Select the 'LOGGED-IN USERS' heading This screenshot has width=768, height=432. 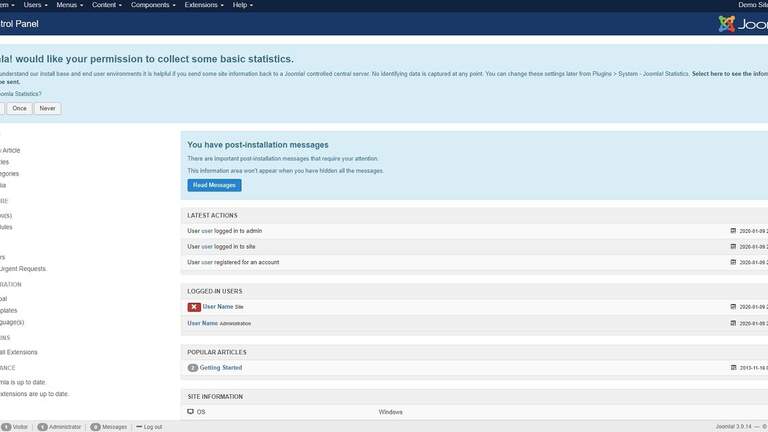tap(215, 291)
